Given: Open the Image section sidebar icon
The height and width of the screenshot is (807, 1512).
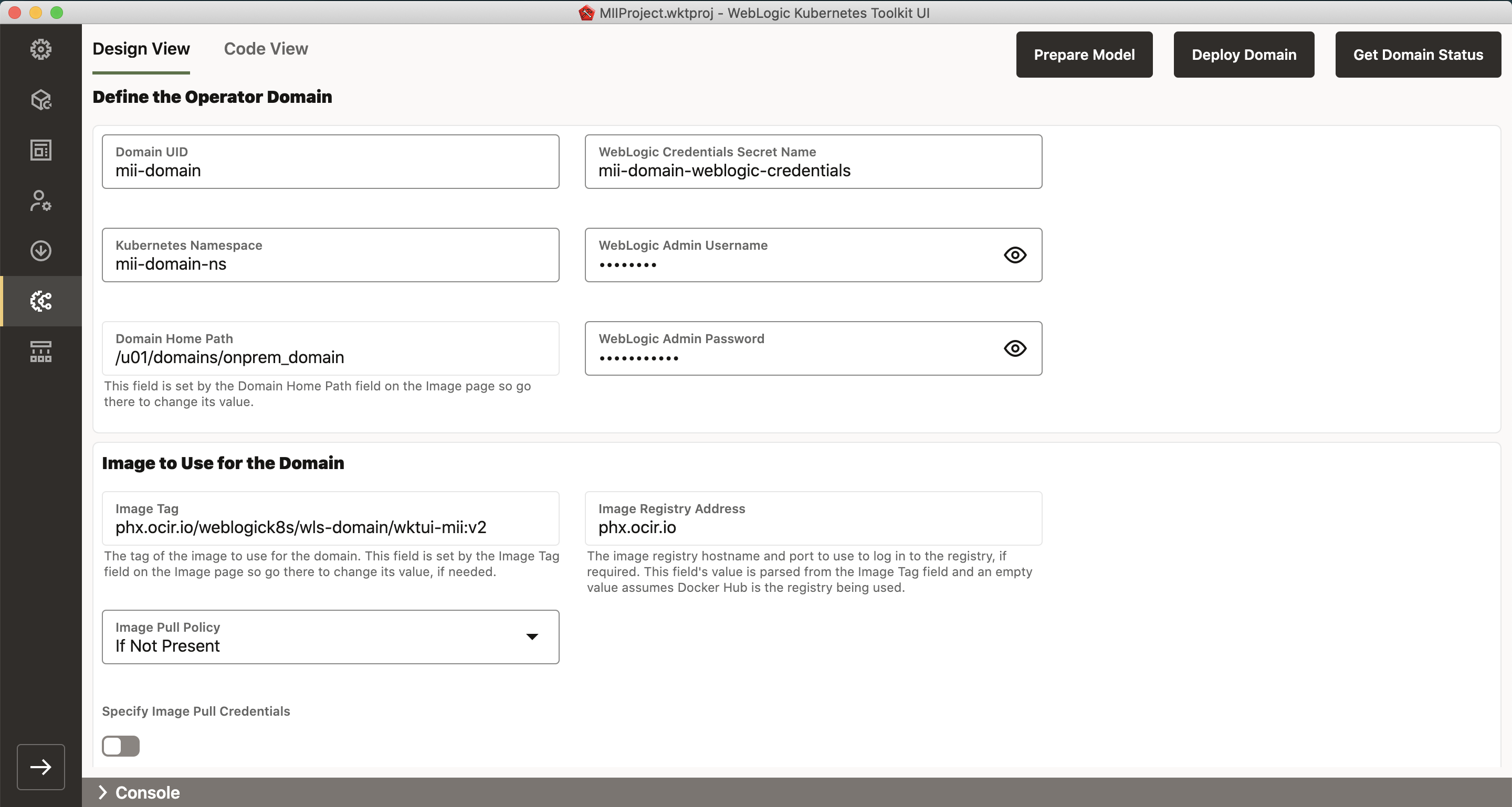Looking at the screenshot, I should coord(40,150).
